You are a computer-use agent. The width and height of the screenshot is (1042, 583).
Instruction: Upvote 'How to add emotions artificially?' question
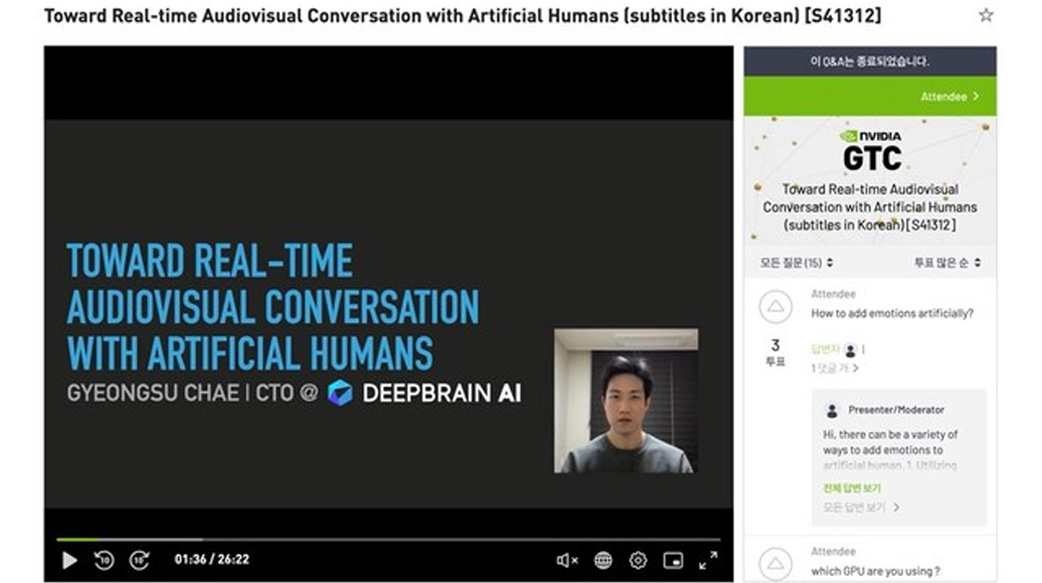coord(776,306)
